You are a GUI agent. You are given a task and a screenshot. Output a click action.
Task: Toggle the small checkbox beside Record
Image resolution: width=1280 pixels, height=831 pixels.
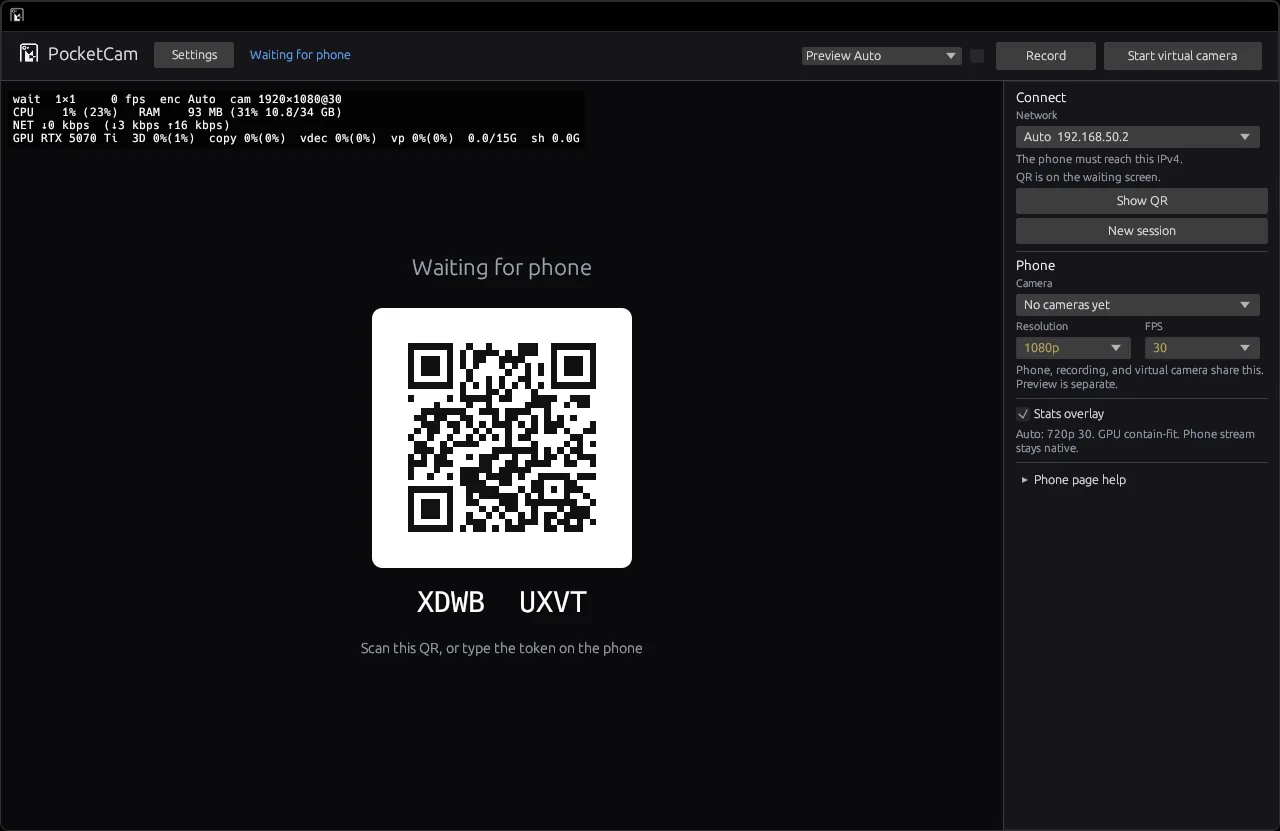977,56
